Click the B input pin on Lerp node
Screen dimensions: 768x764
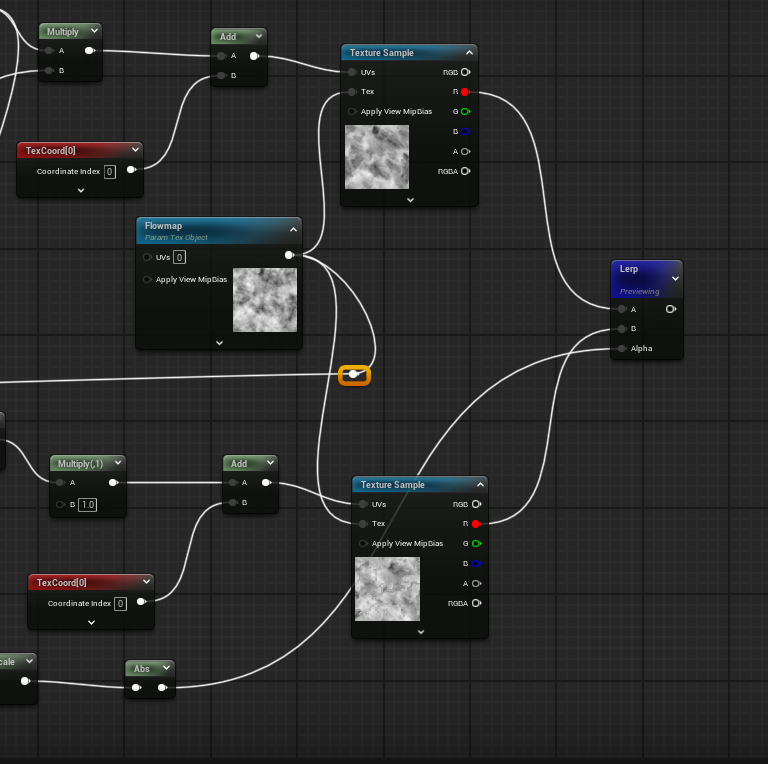622,329
